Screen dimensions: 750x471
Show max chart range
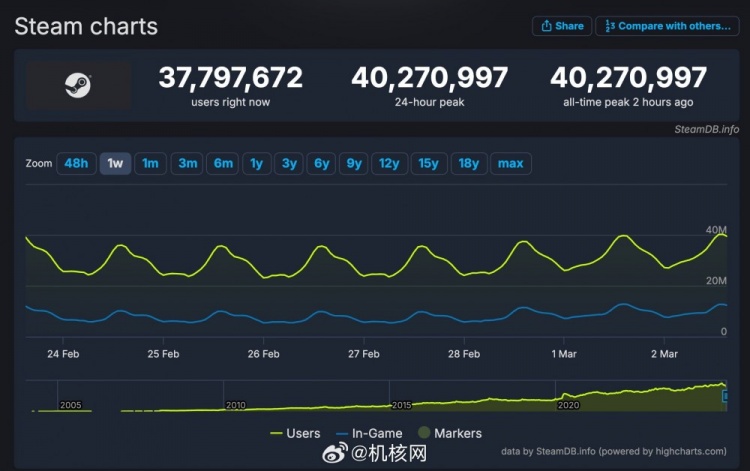pyautogui.click(x=511, y=164)
